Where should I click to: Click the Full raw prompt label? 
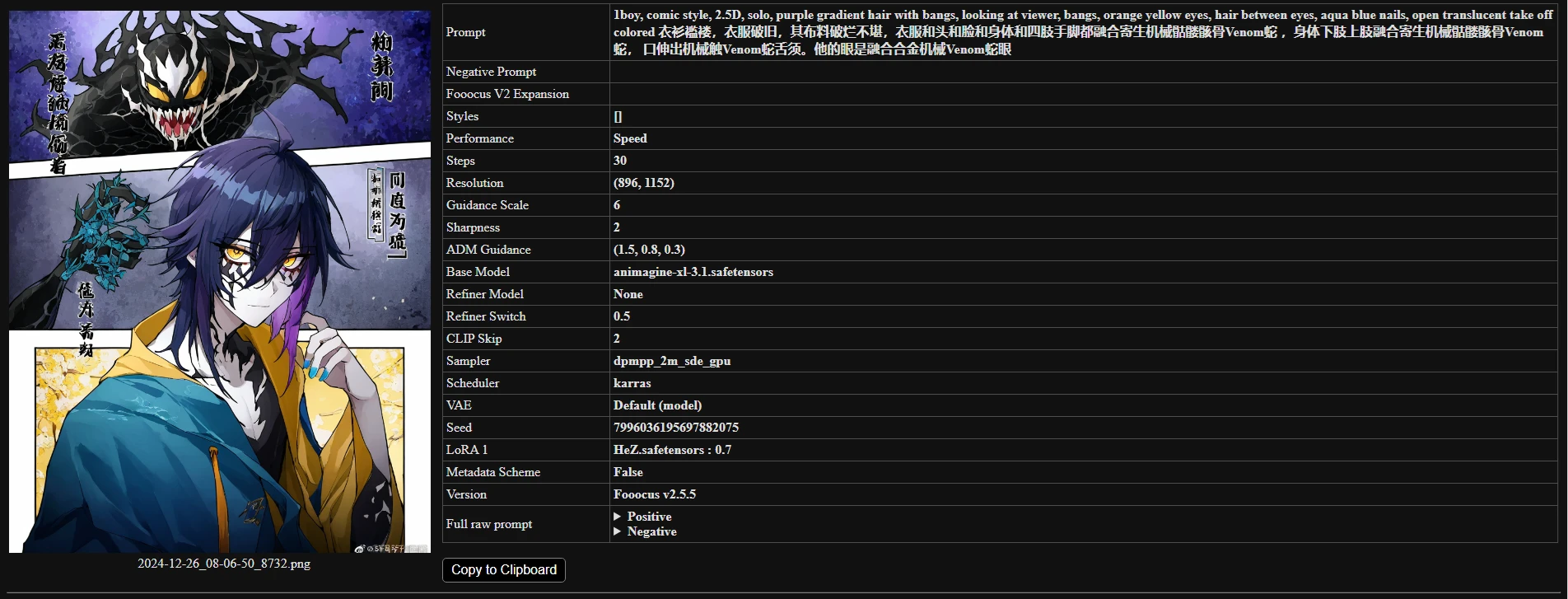(x=489, y=524)
